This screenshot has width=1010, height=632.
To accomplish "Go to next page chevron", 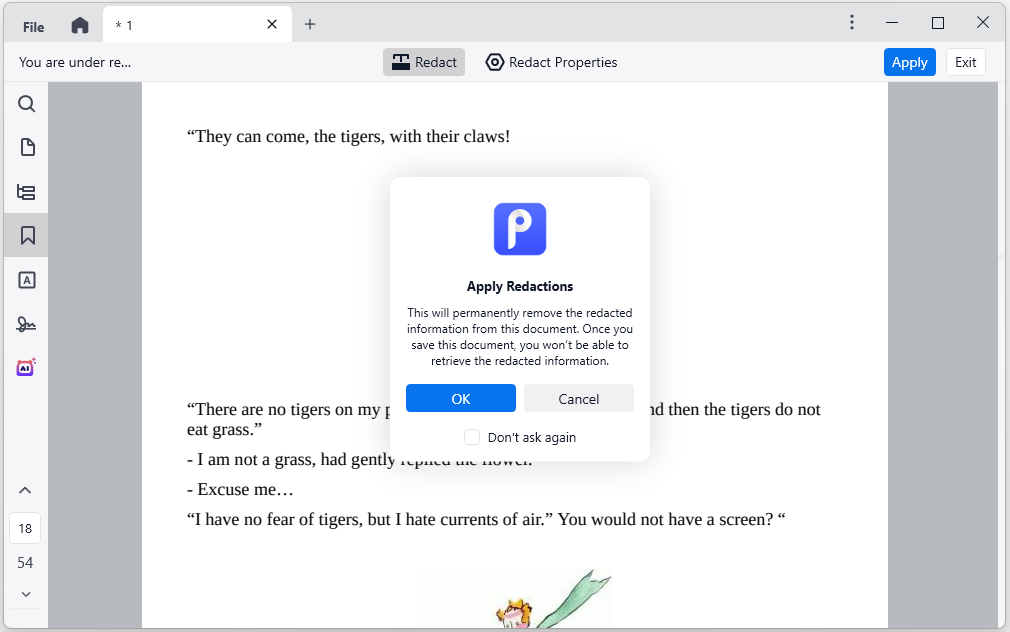I will point(26,594).
